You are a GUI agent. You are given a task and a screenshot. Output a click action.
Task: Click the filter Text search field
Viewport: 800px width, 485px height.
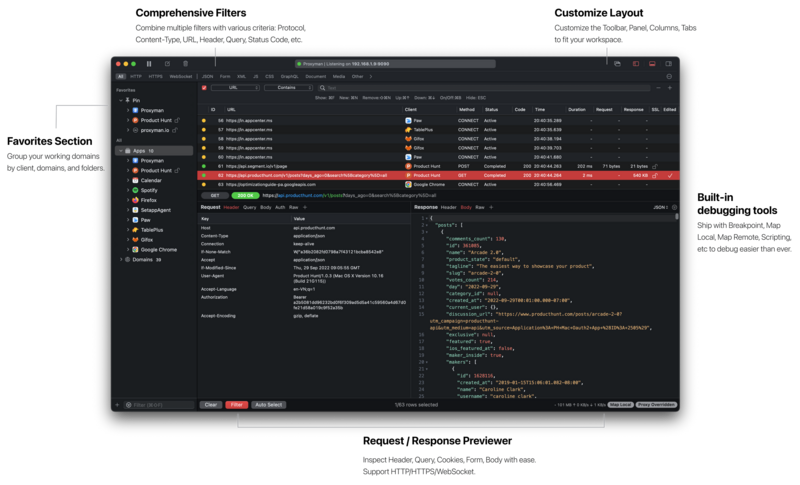click(484, 88)
